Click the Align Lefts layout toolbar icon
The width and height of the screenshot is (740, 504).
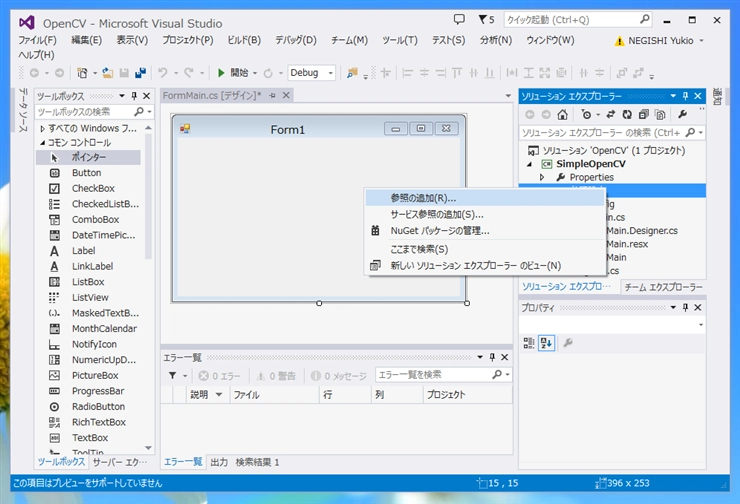point(408,73)
